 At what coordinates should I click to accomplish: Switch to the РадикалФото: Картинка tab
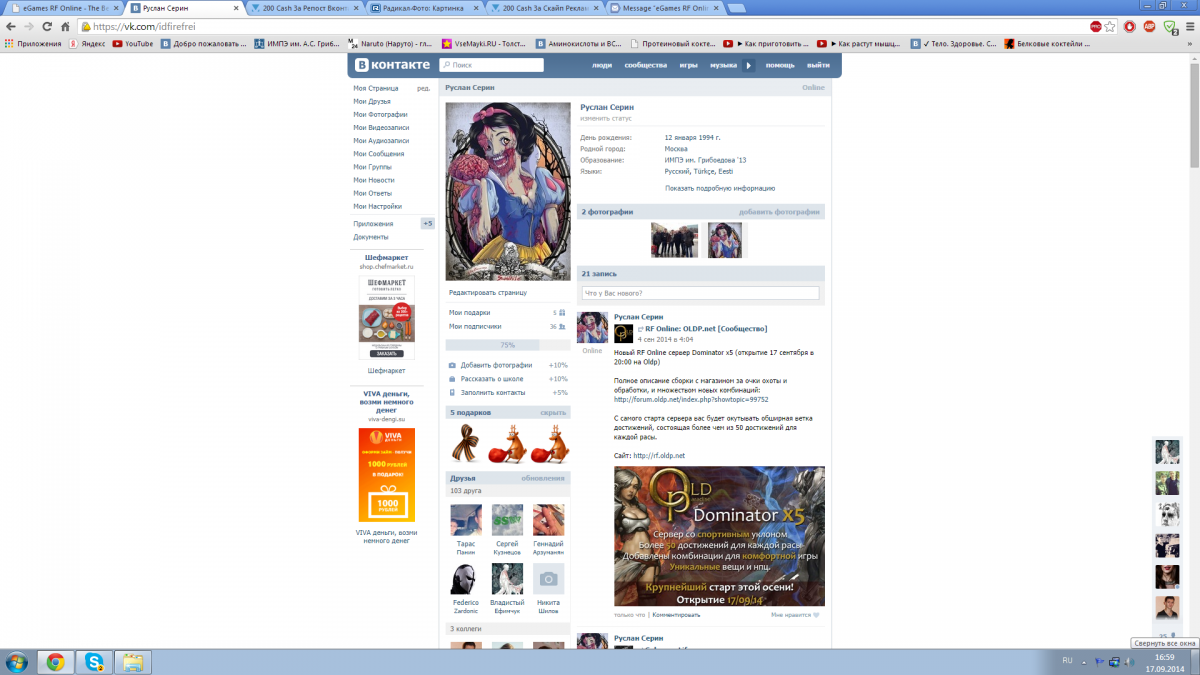(425, 8)
